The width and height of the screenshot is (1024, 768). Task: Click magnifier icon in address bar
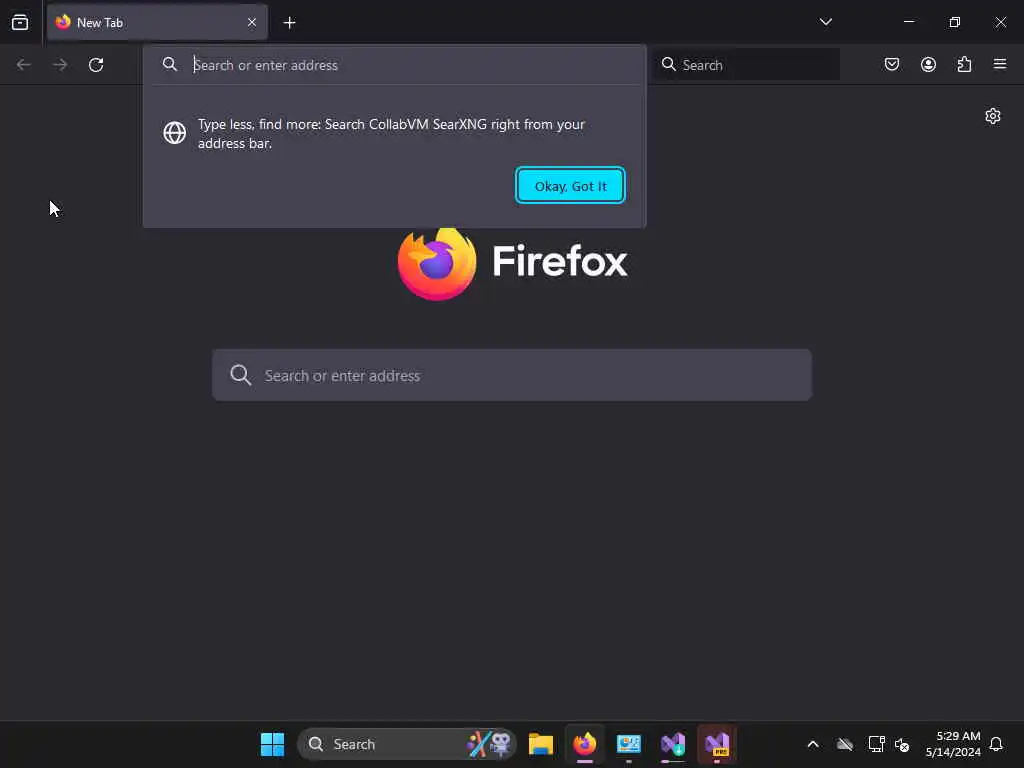[x=170, y=64]
